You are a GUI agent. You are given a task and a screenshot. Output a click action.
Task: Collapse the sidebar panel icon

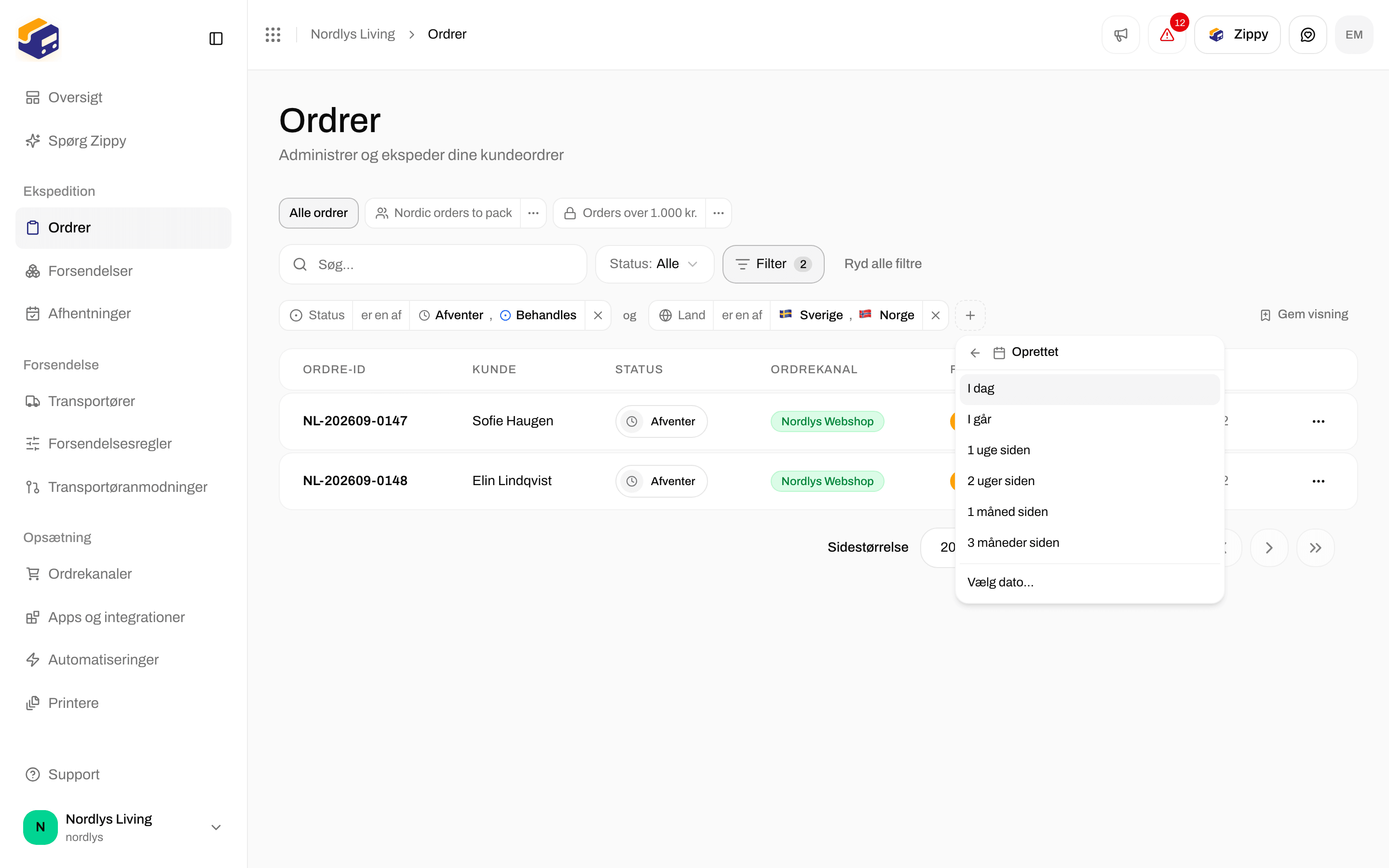(x=216, y=39)
